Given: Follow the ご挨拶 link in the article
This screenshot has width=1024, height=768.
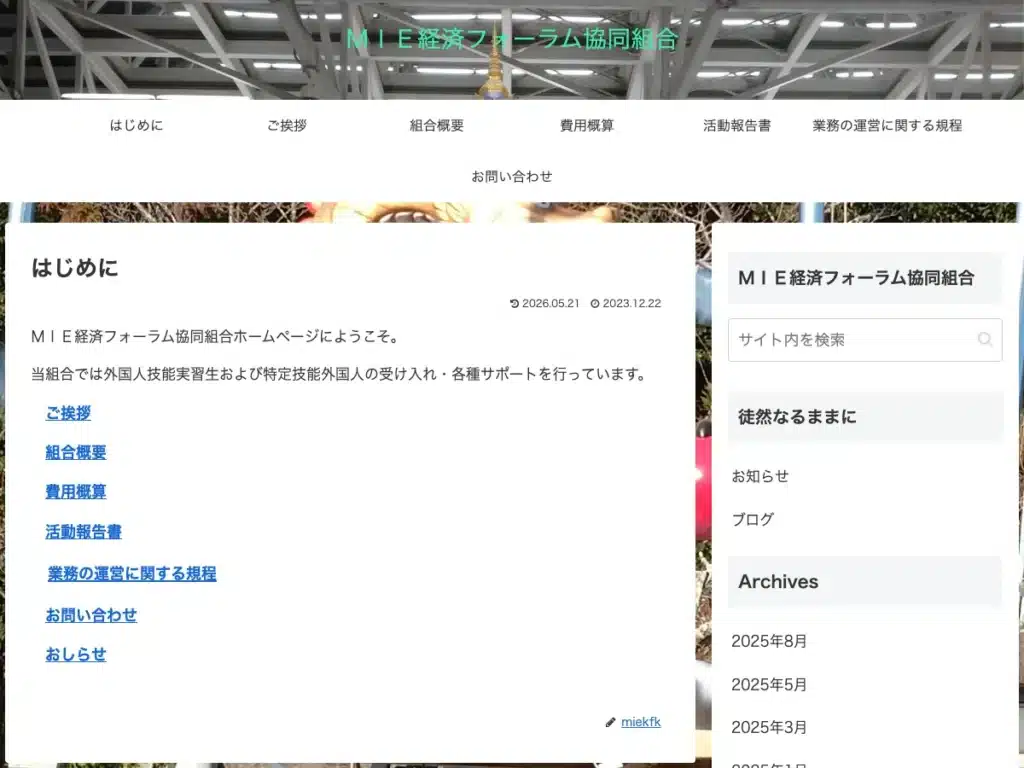Looking at the screenshot, I should (68, 413).
